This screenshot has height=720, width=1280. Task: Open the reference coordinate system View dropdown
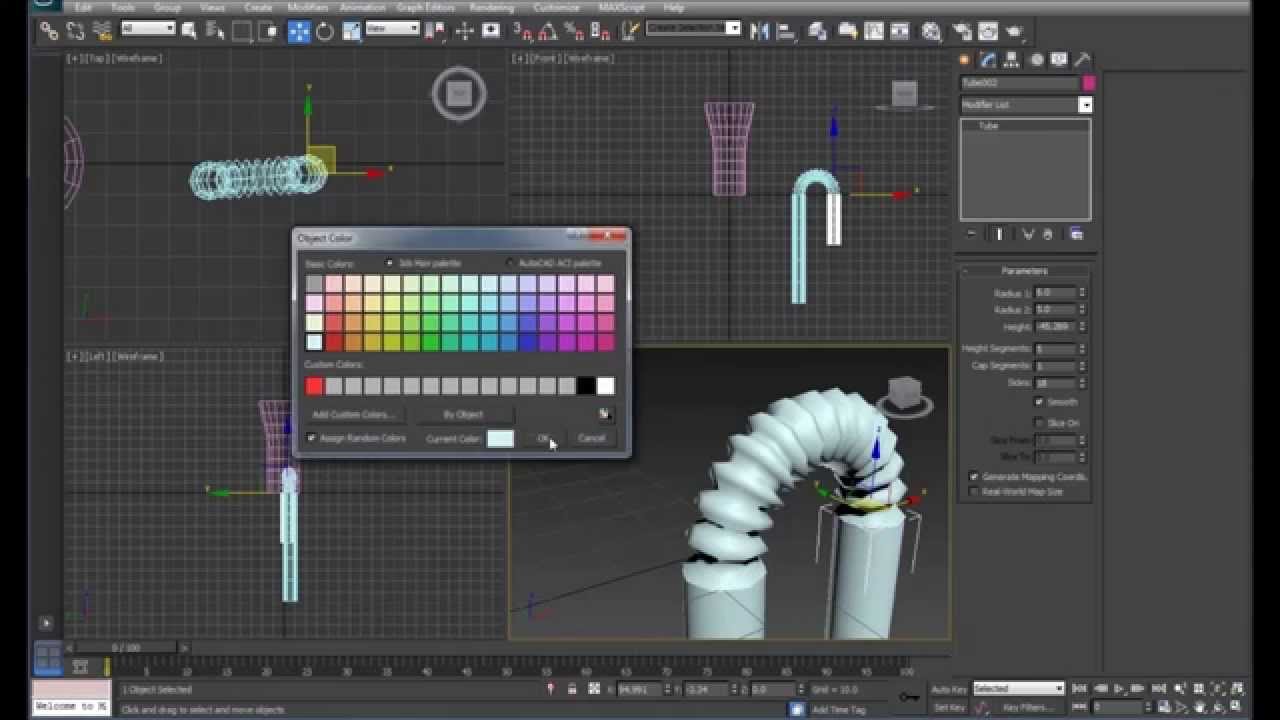tap(392, 29)
